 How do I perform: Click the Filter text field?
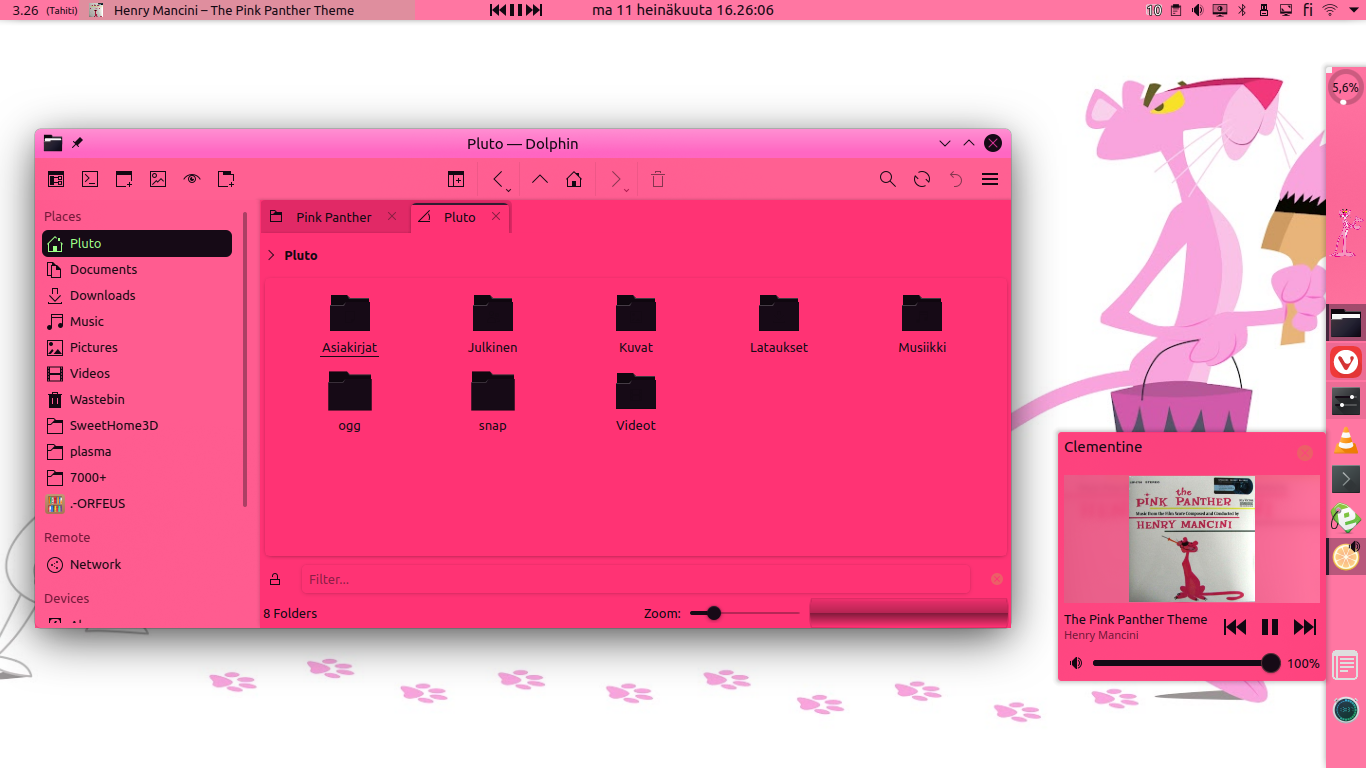(x=635, y=579)
